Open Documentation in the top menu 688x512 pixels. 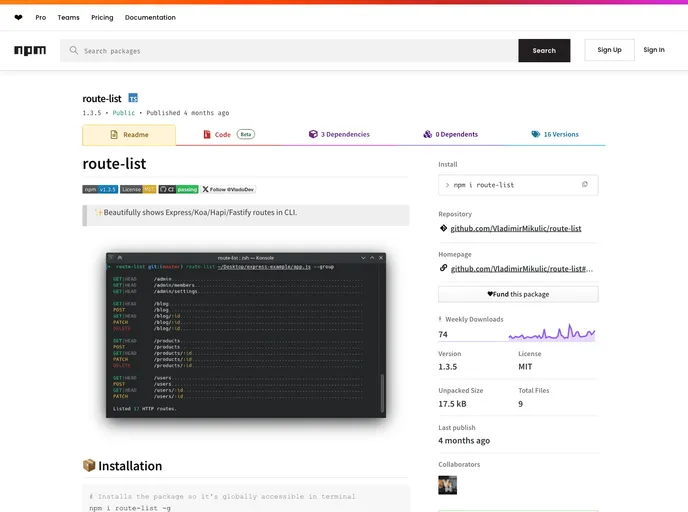click(x=150, y=17)
